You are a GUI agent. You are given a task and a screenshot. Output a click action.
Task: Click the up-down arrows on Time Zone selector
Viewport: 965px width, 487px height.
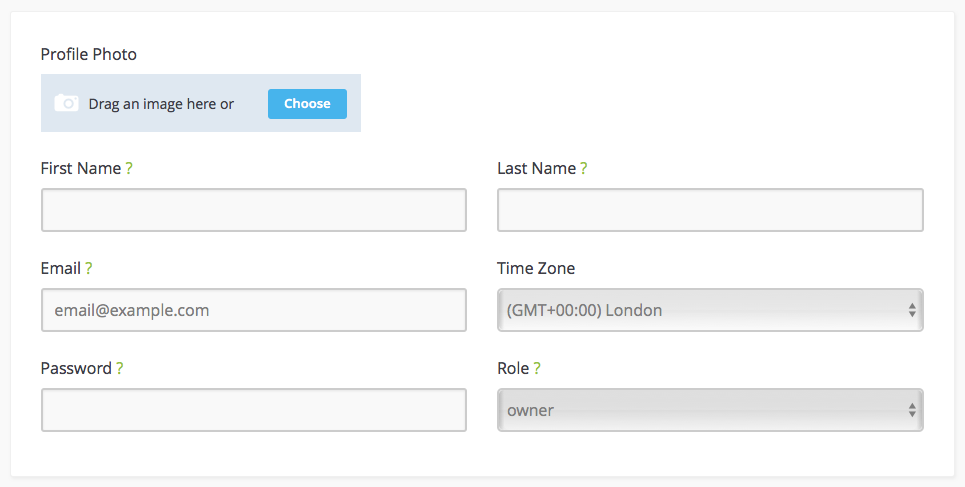pyautogui.click(x=912, y=310)
